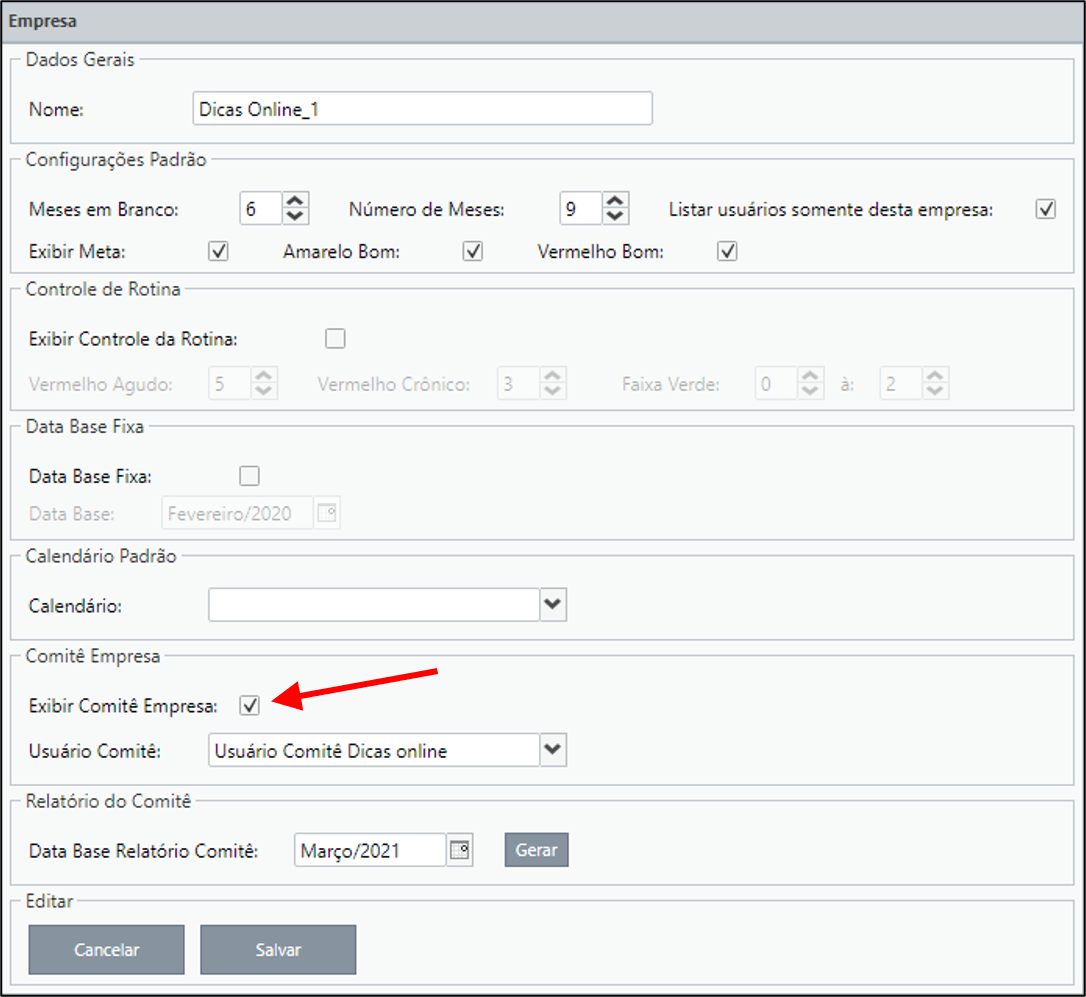Click the Comitê Empresa section label

92,655
